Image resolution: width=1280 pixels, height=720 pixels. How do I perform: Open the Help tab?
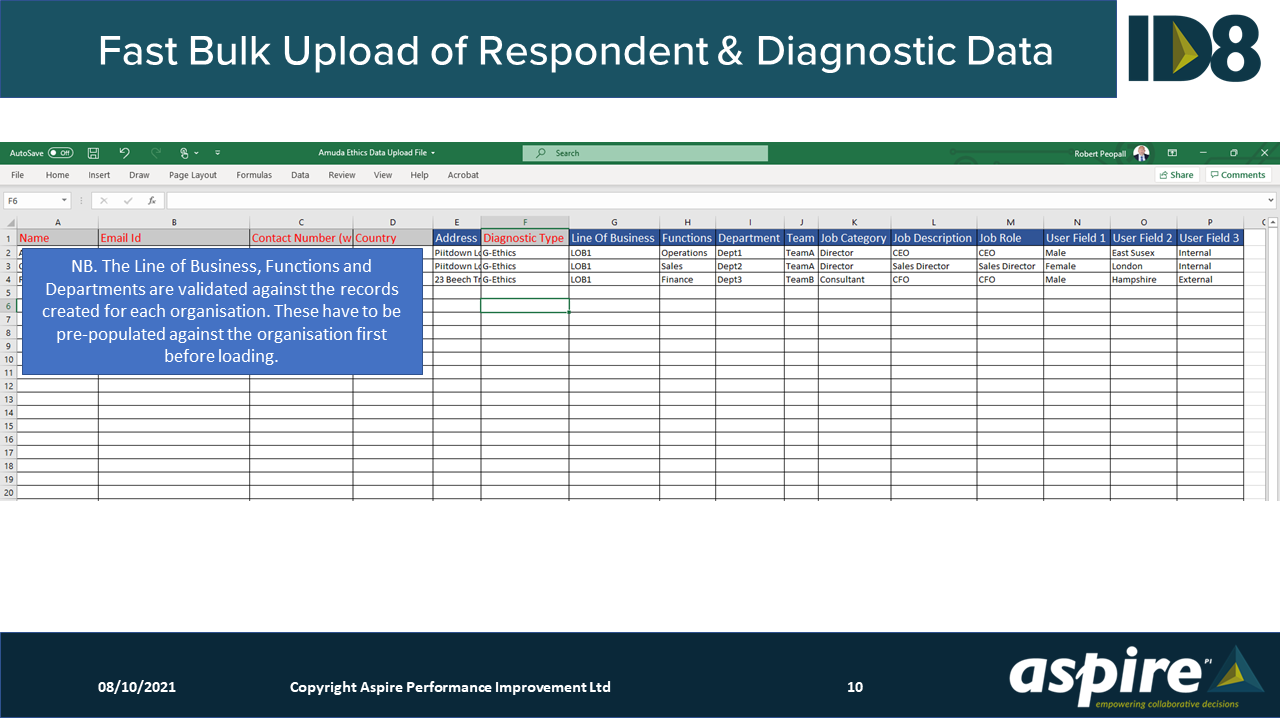[x=420, y=175]
